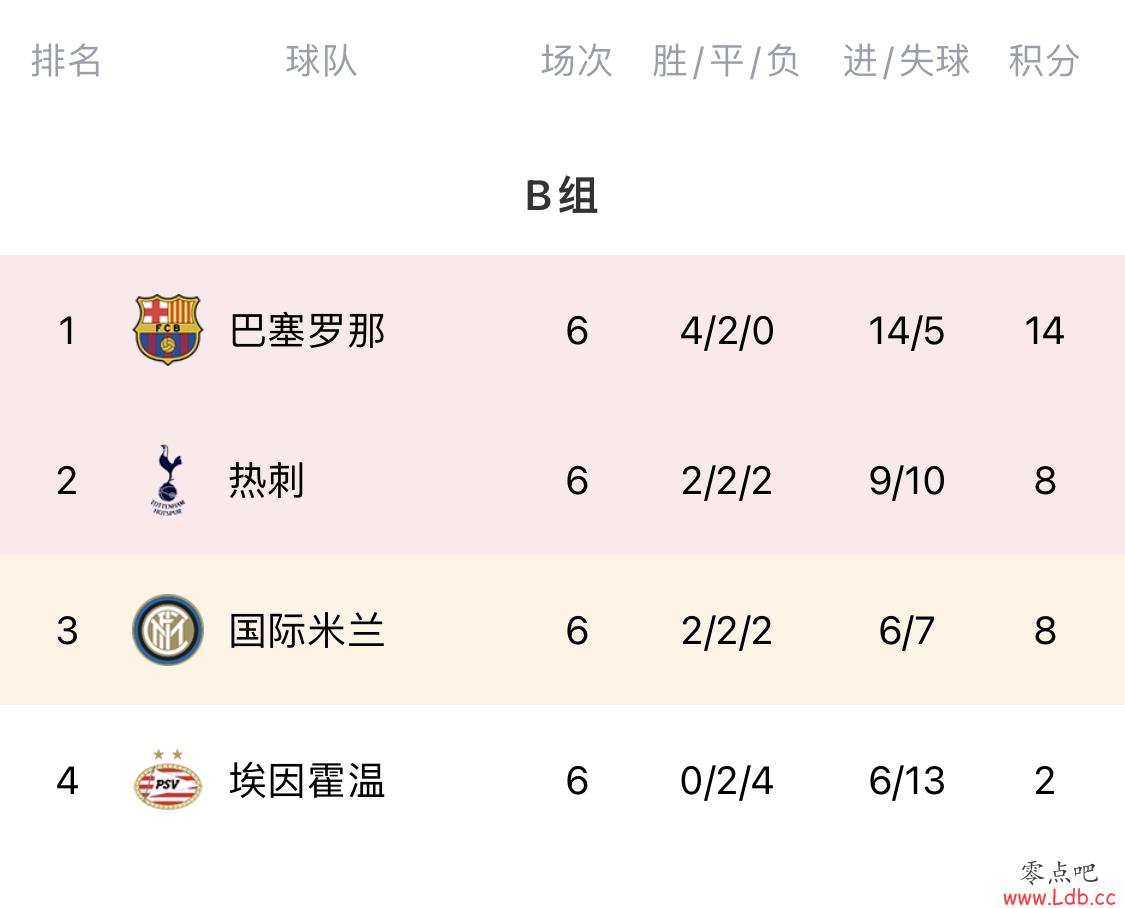Open the www.Ldb.cc watermark link
This screenshot has height=908, width=1125.
coord(1059,897)
